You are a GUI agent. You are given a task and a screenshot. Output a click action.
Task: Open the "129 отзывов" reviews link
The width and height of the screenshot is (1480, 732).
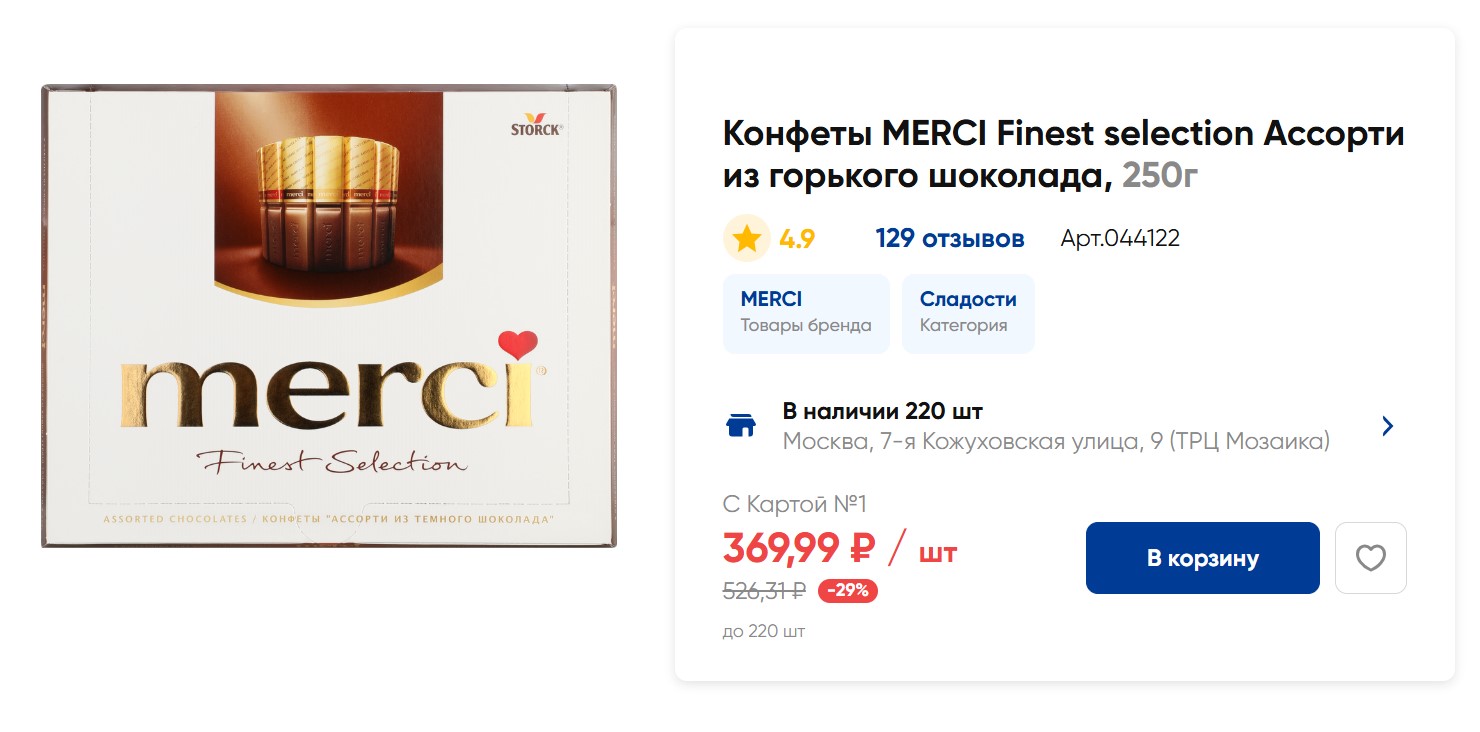949,239
